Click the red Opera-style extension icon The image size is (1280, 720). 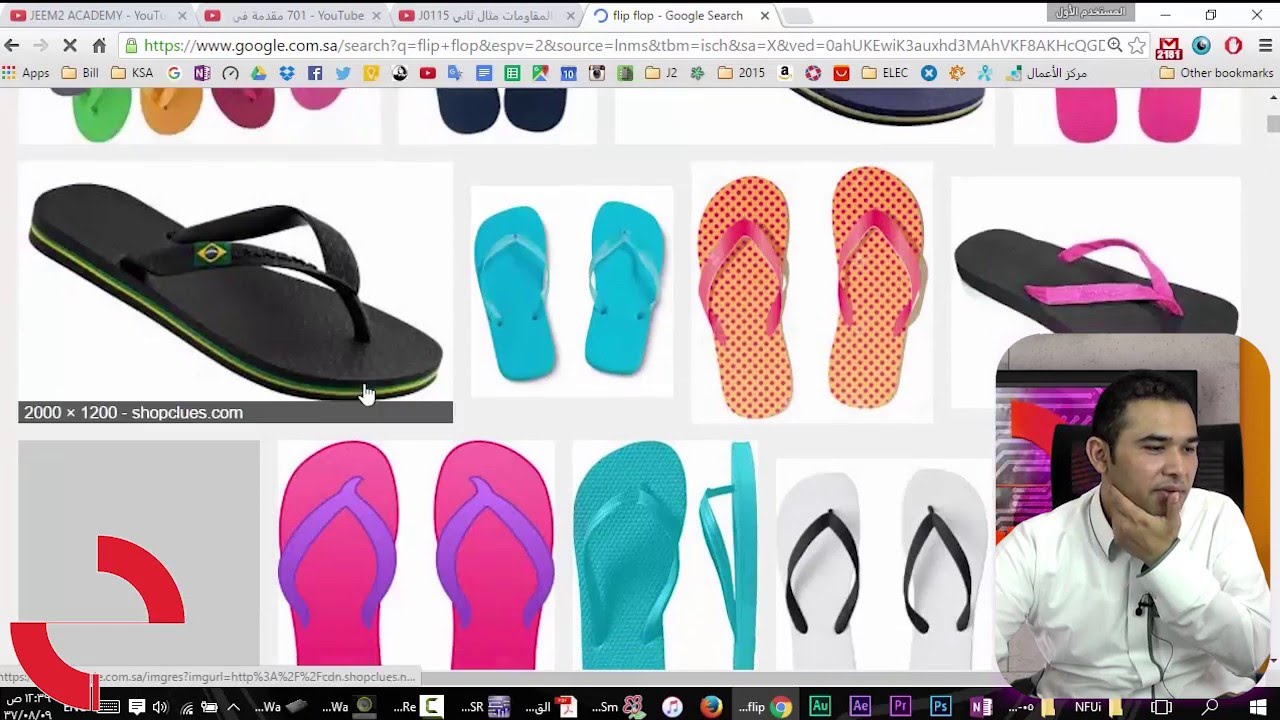[1233, 45]
